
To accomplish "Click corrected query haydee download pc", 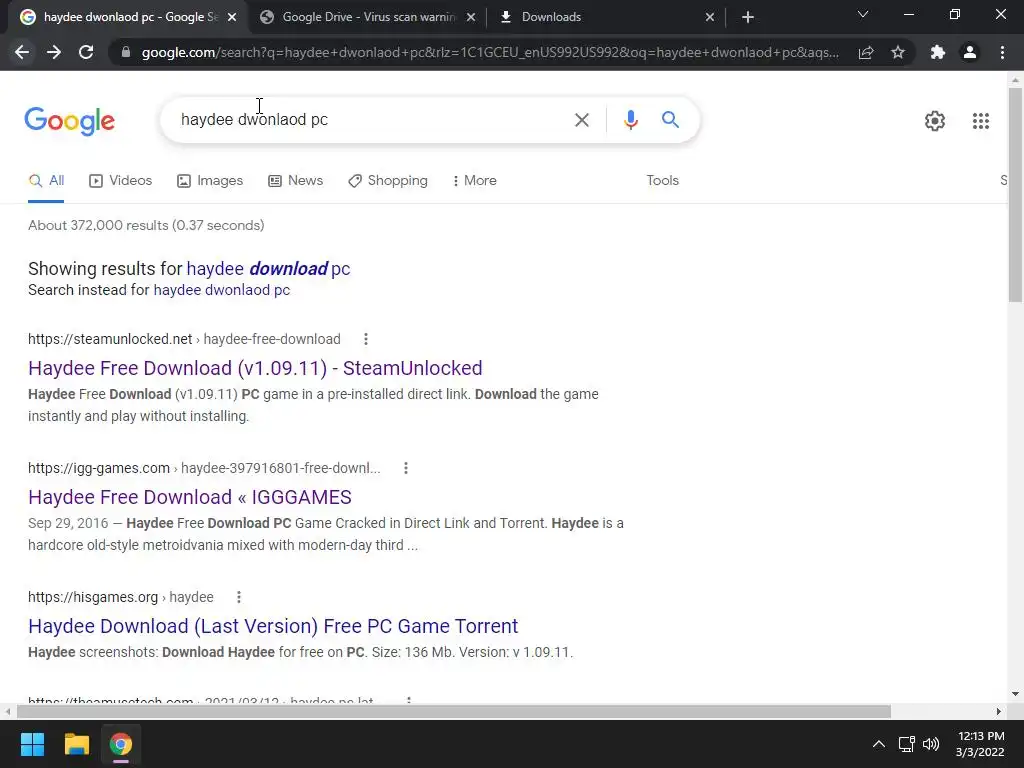I will point(268,269).
